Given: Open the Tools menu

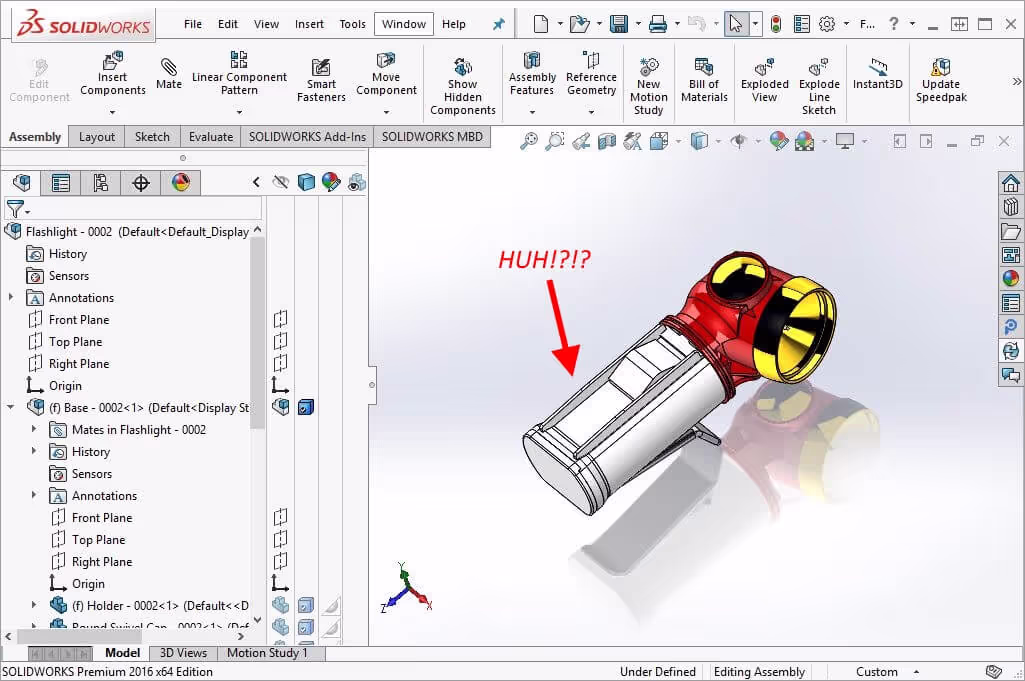Looking at the screenshot, I should coord(352,24).
